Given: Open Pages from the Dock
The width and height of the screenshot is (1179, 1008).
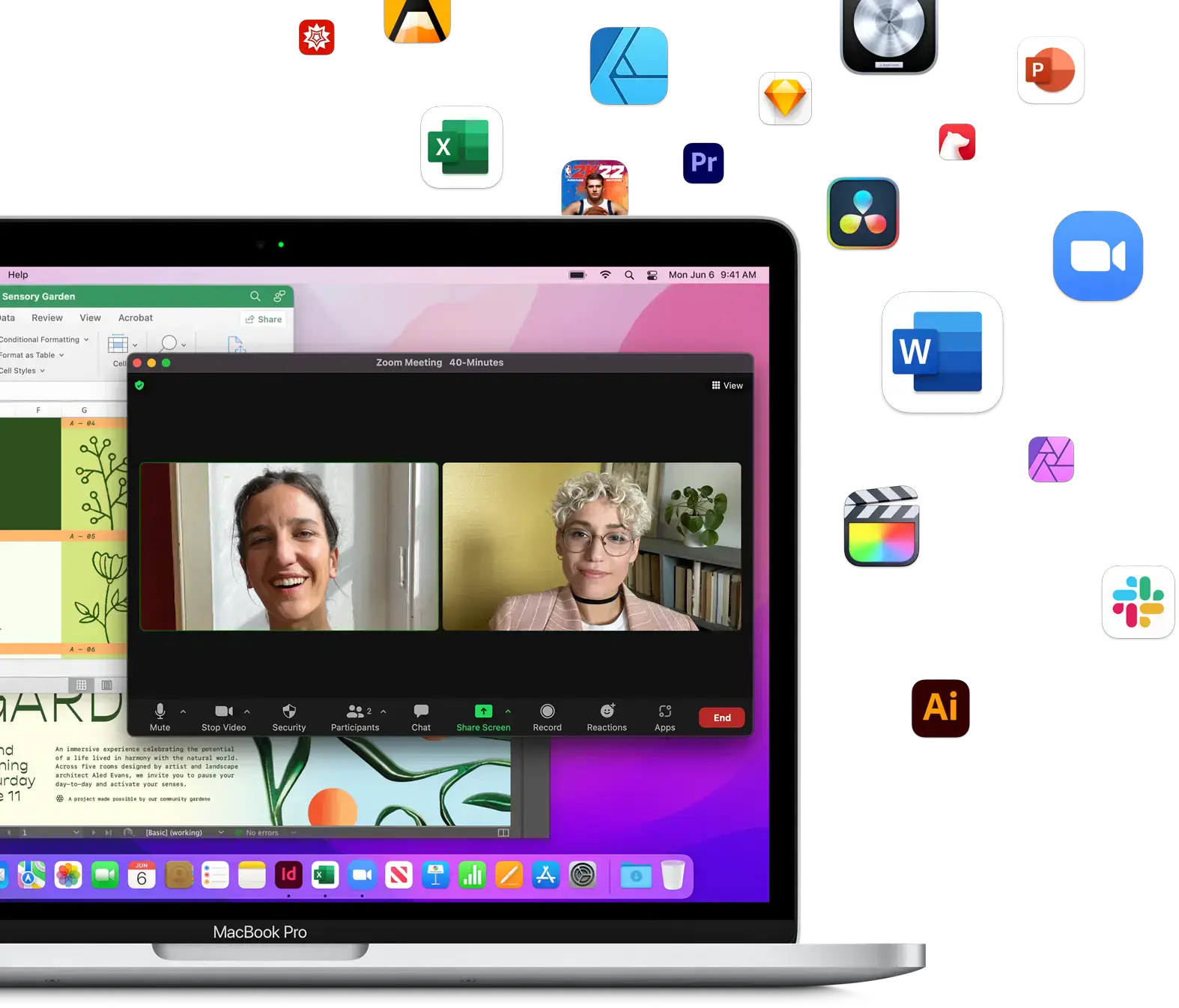Looking at the screenshot, I should pyautogui.click(x=509, y=875).
